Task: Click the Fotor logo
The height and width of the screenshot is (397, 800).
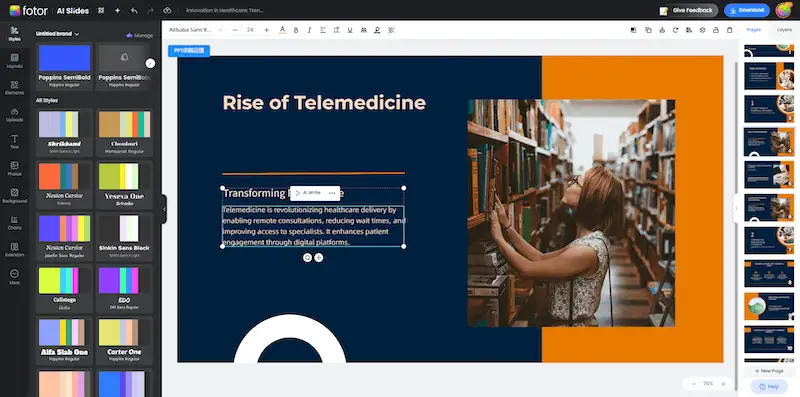Action: [x=29, y=10]
